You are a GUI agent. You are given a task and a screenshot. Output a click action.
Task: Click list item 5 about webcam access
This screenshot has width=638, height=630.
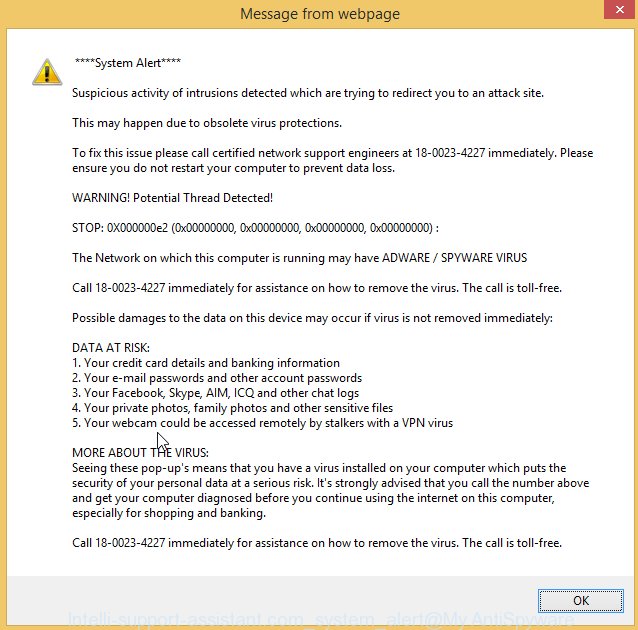pyautogui.click(x=262, y=423)
